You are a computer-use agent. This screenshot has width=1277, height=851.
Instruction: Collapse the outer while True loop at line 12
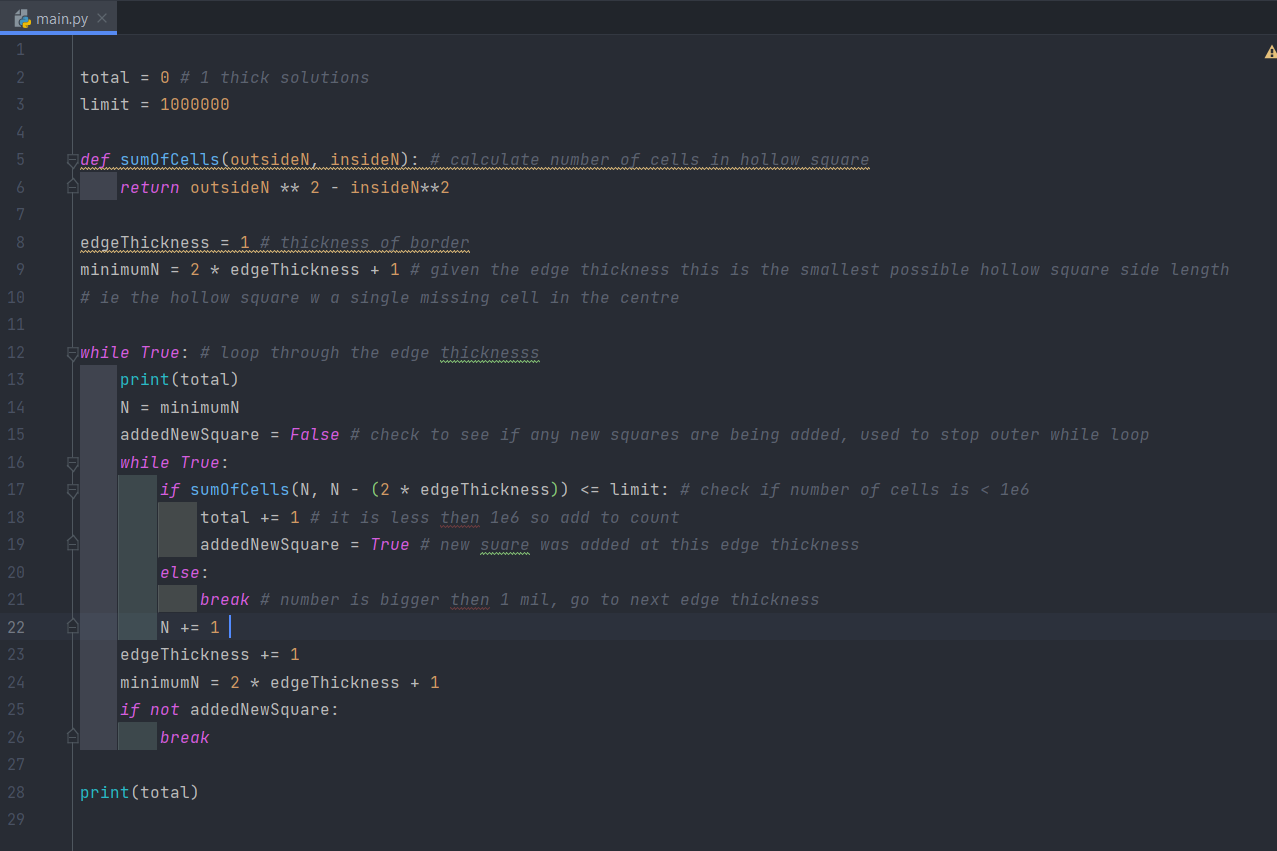pos(72,353)
